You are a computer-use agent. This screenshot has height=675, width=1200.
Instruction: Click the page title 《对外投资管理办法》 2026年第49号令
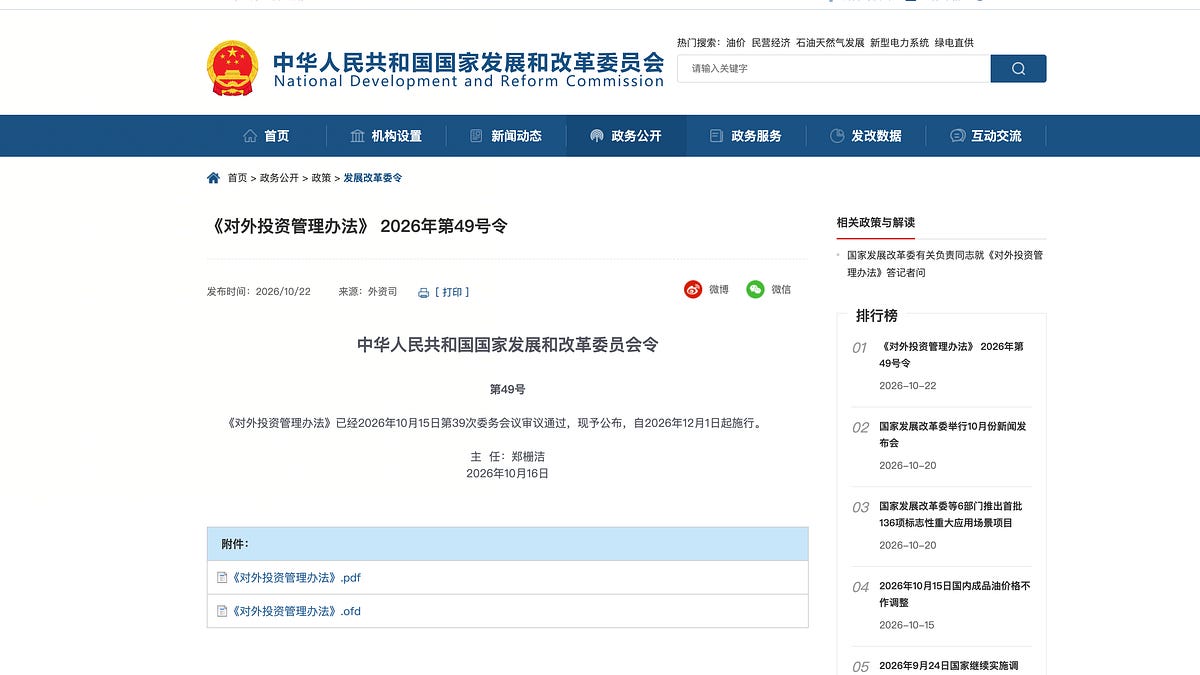pos(358,226)
